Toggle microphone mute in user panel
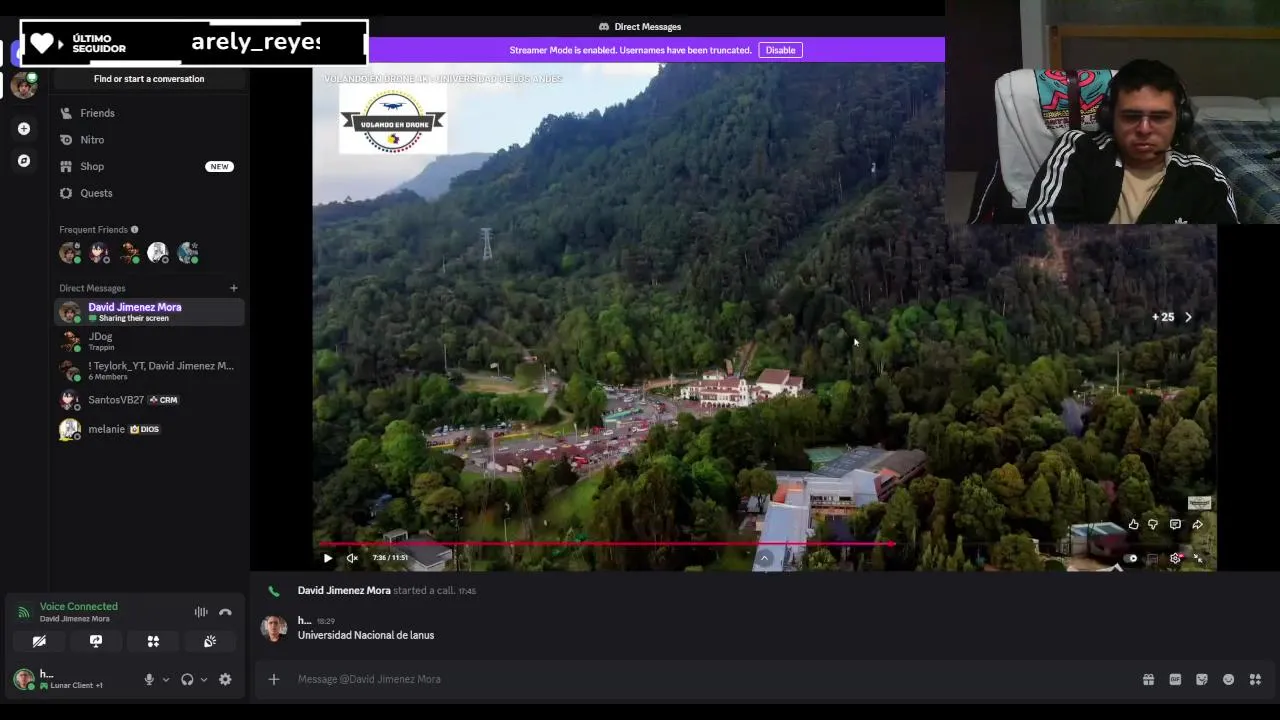This screenshot has height=720, width=1280. tap(149, 679)
